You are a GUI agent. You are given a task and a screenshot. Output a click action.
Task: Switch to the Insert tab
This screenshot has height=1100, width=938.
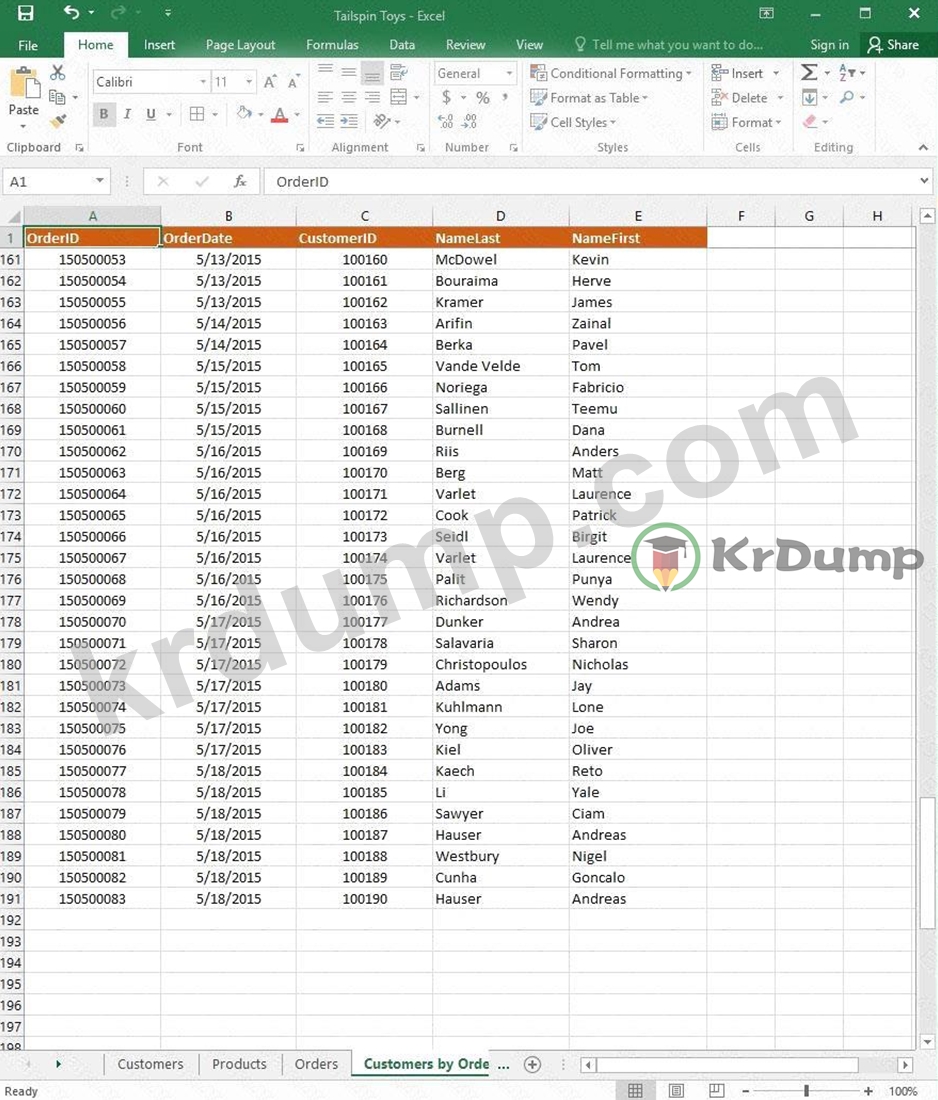[159, 44]
